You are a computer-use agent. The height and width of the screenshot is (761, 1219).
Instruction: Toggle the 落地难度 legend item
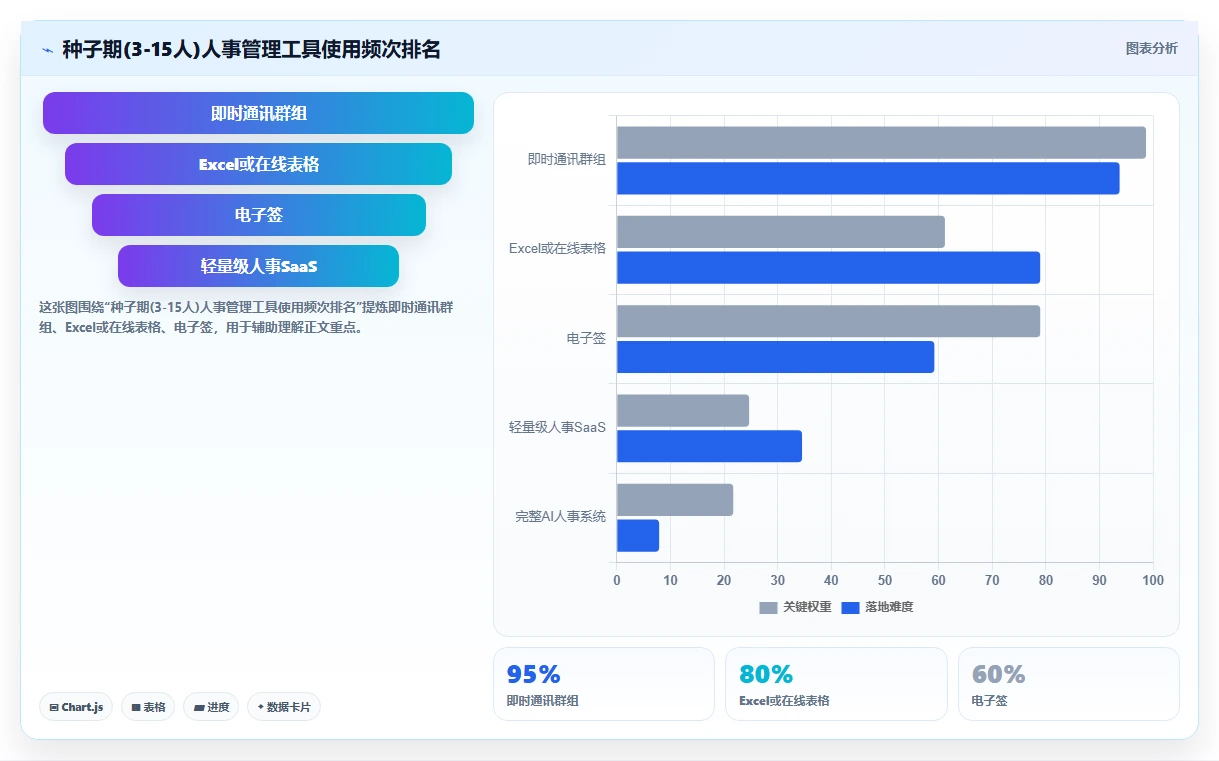click(x=877, y=607)
